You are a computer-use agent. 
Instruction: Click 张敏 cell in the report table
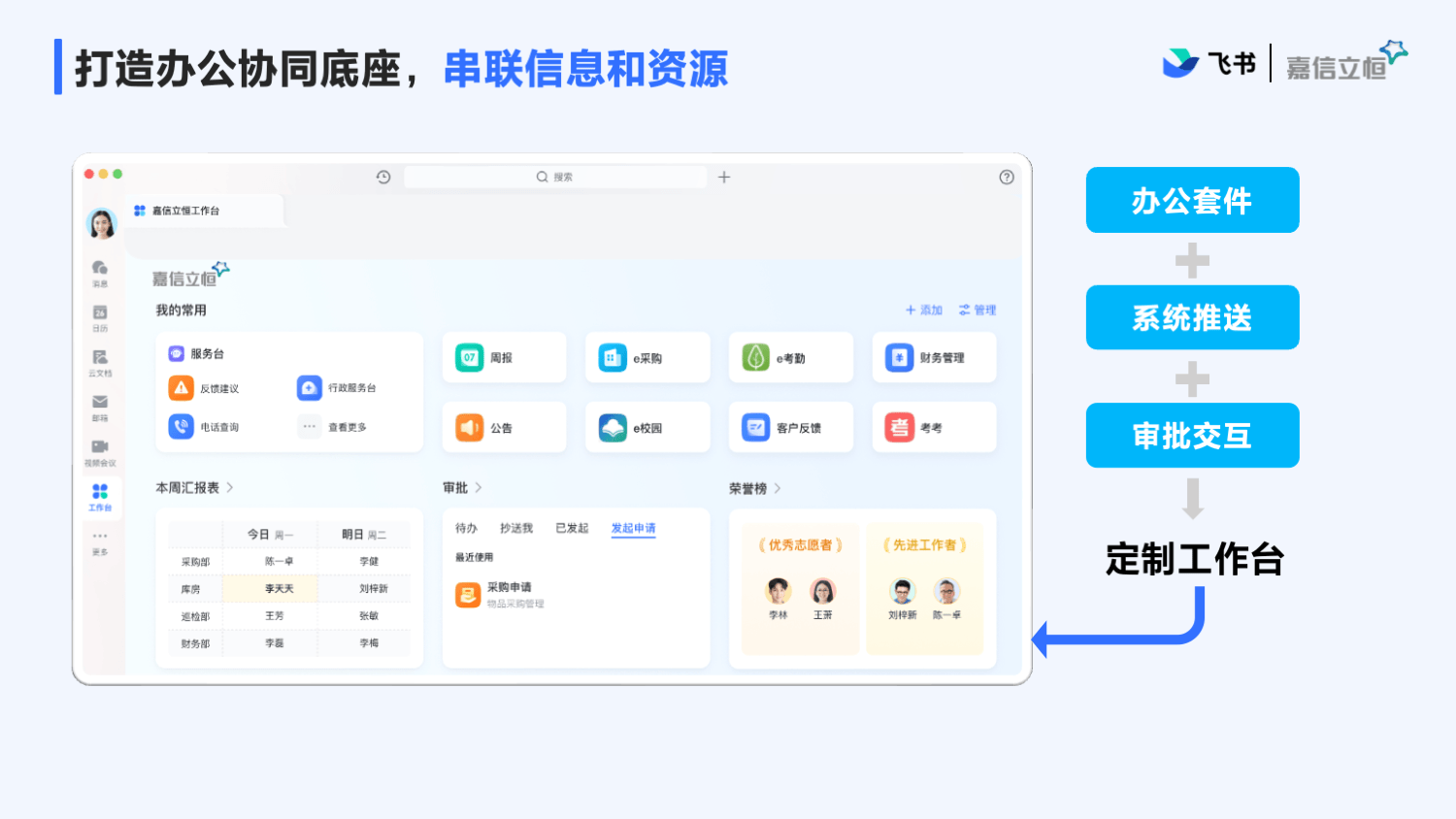pyautogui.click(x=369, y=616)
